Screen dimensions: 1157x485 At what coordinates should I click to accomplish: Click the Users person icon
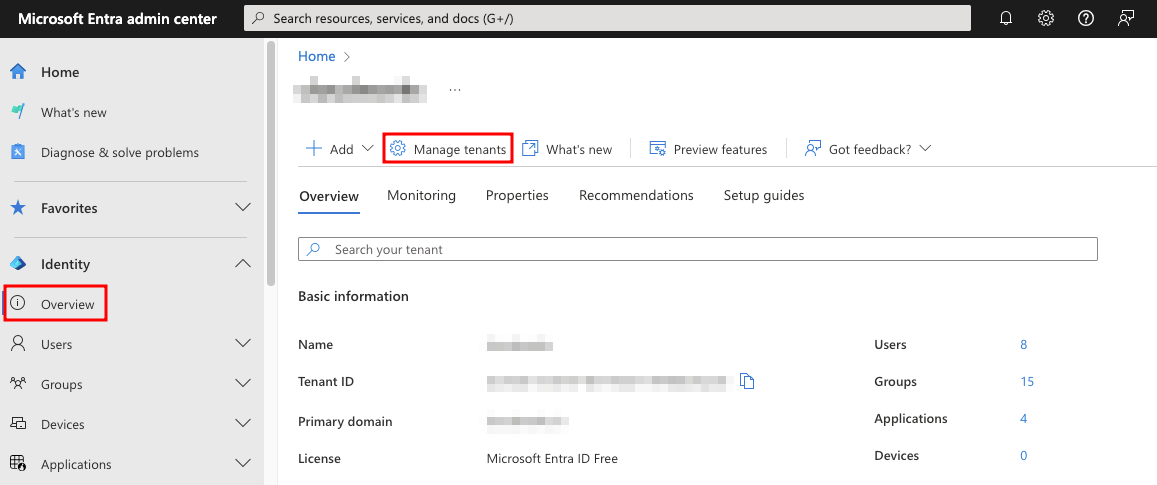tap(18, 344)
